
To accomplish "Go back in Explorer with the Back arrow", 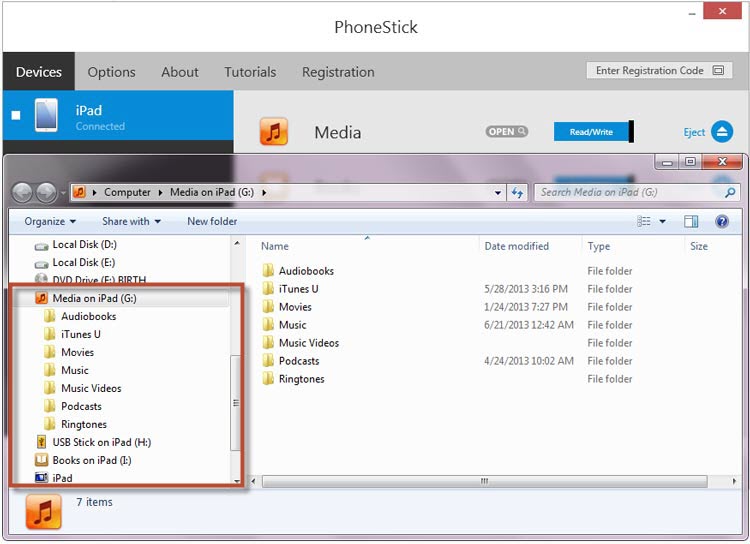I will tap(22, 193).
